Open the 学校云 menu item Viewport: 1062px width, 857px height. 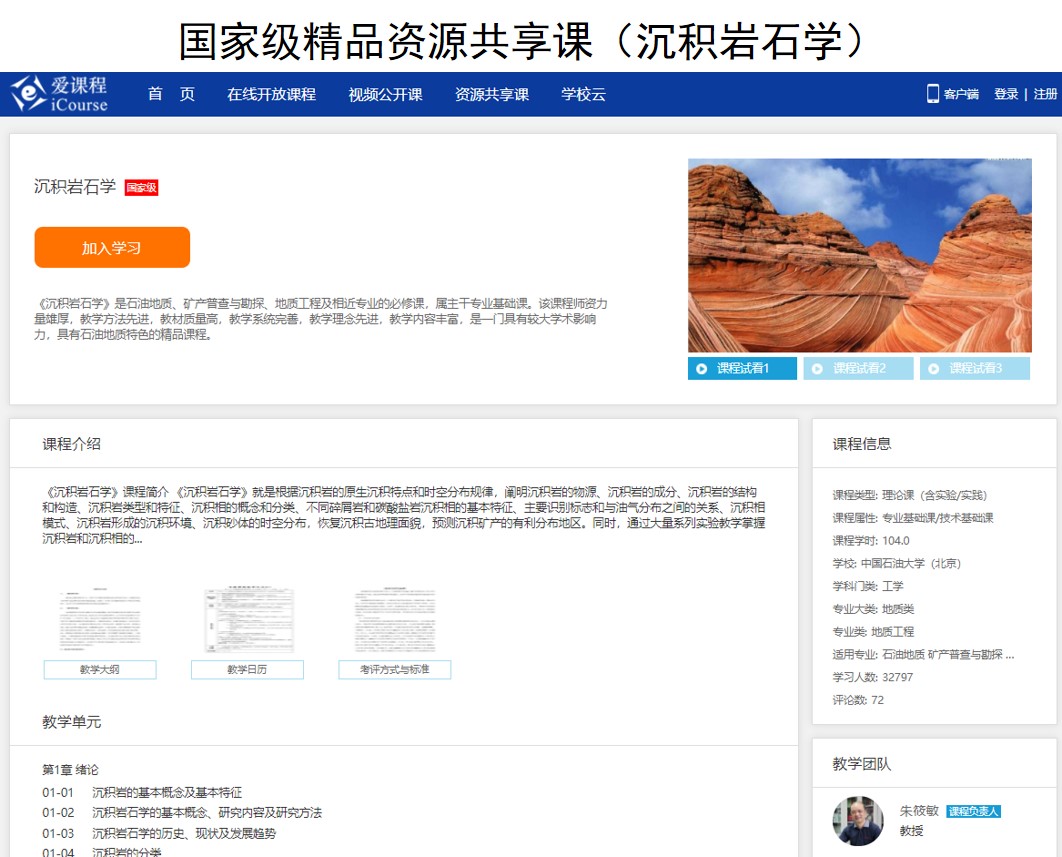tap(583, 94)
